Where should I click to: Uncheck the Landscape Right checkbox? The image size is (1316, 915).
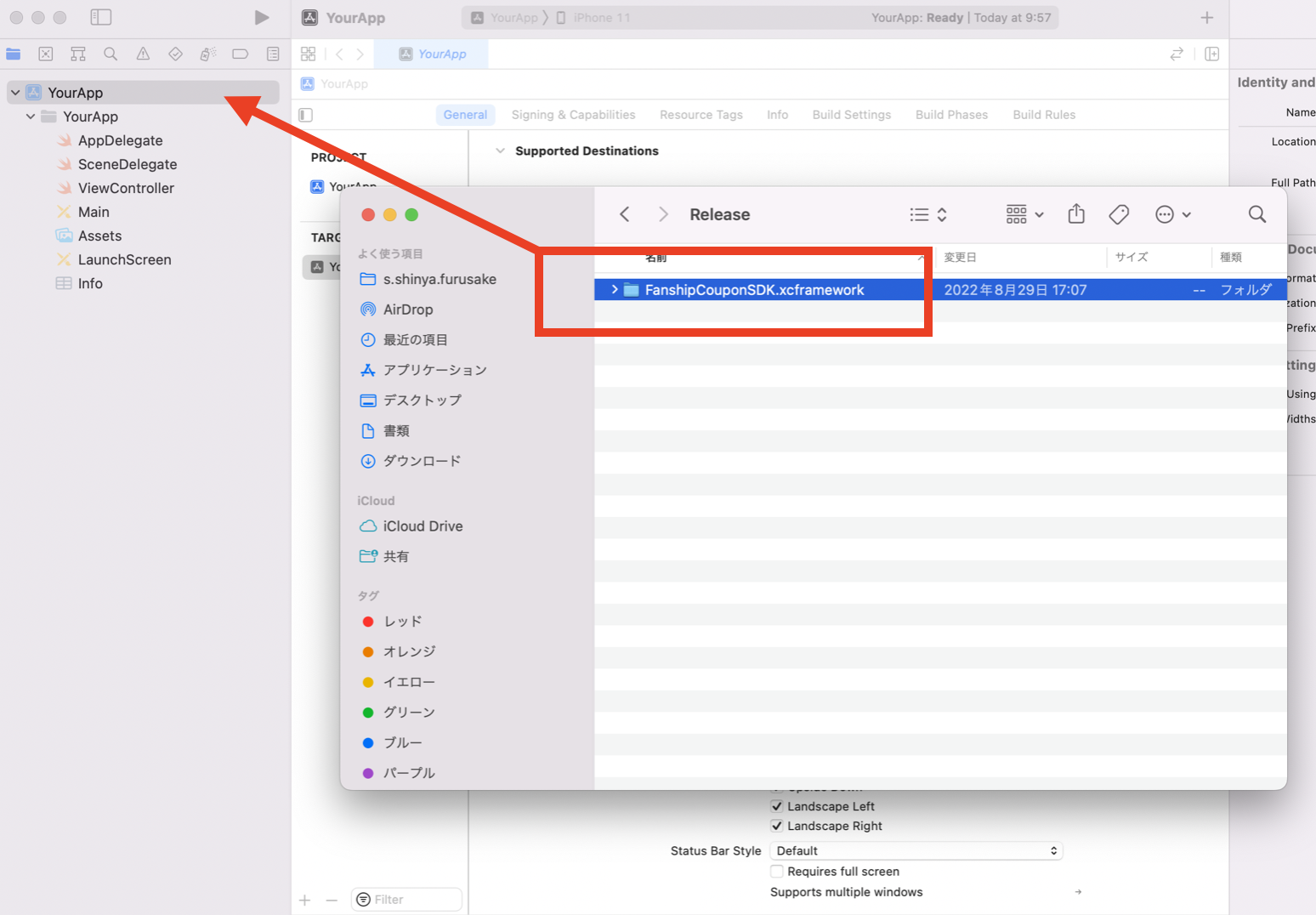[777, 826]
